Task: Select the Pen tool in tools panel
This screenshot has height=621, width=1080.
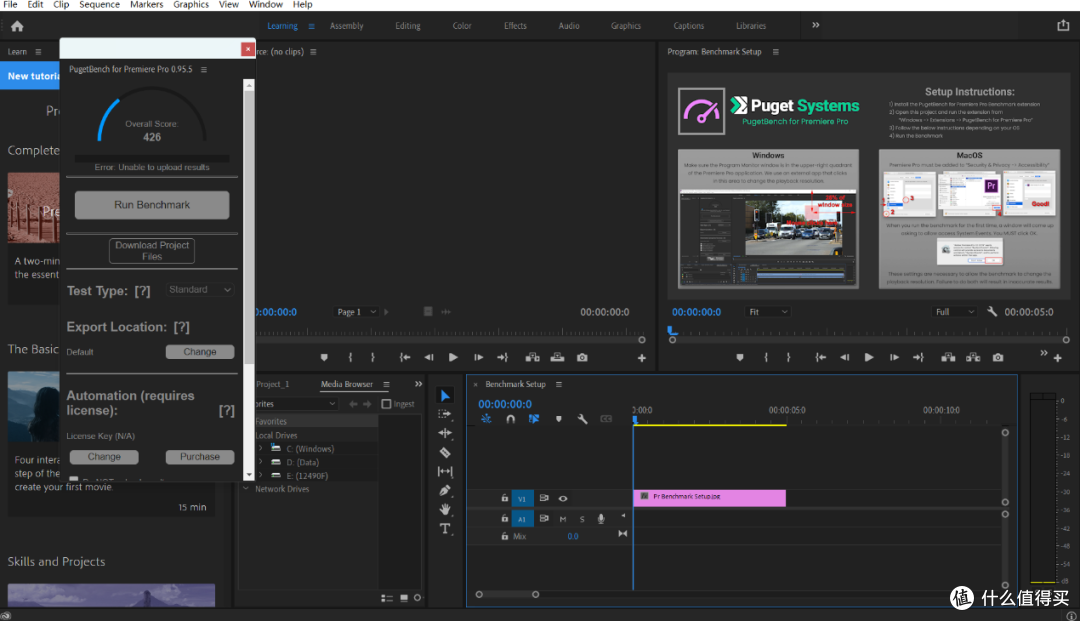Action: tap(445, 490)
